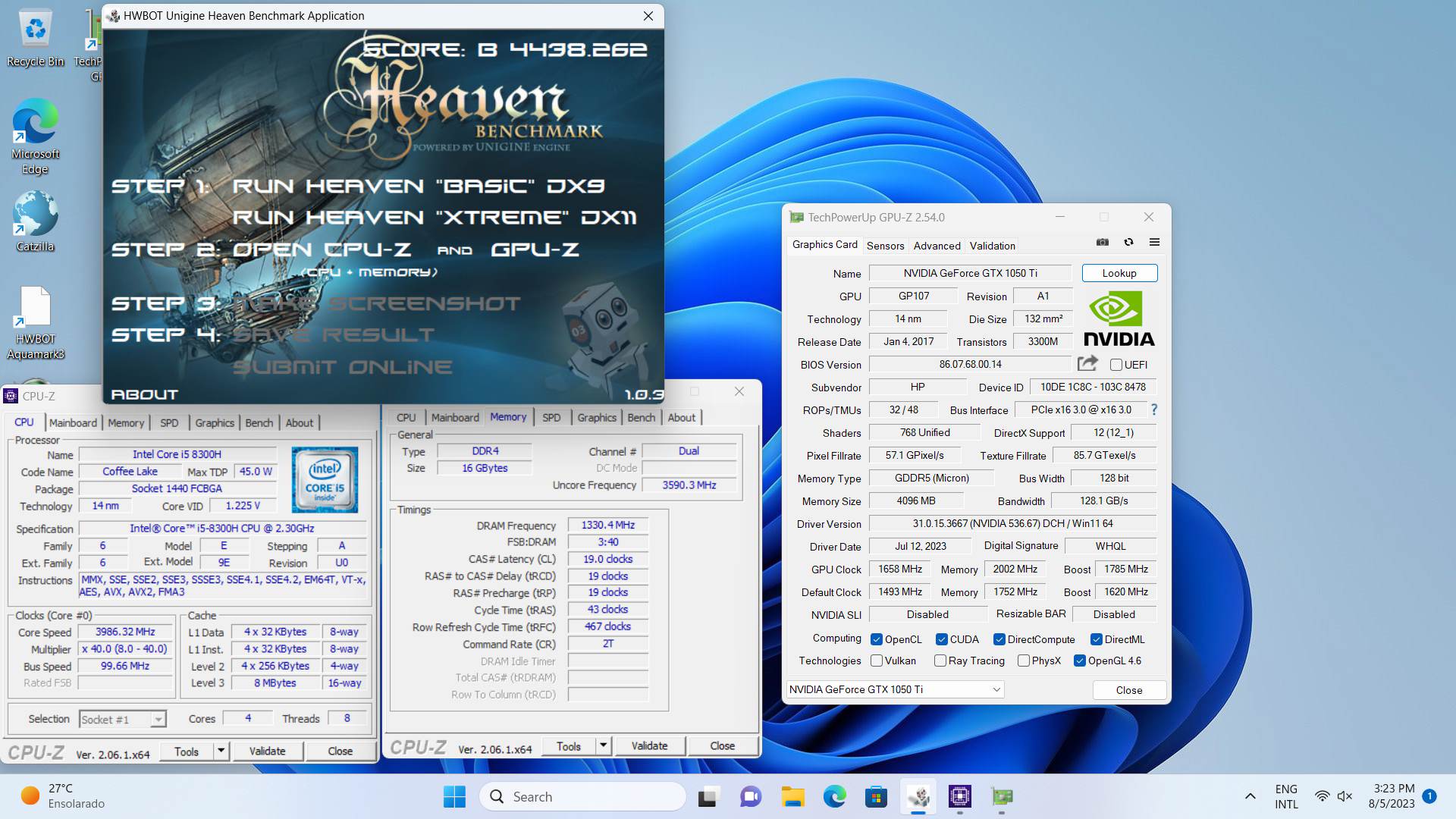Click the NVIDIA logo in GPU-Z
1456x819 pixels.
(x=1119, y=318)
